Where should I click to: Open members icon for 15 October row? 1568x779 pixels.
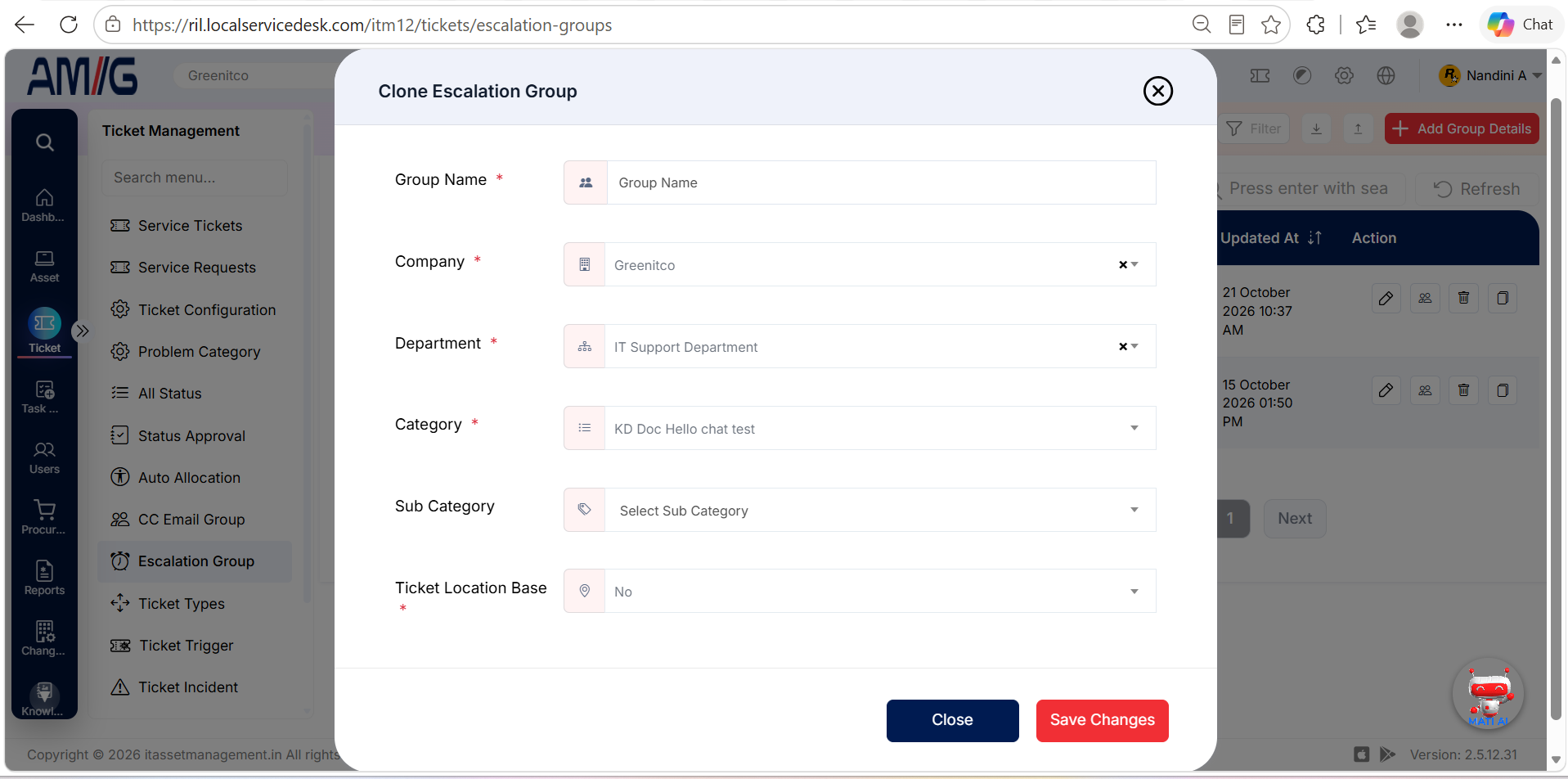pyautogui.click(x=1425, y=390)
